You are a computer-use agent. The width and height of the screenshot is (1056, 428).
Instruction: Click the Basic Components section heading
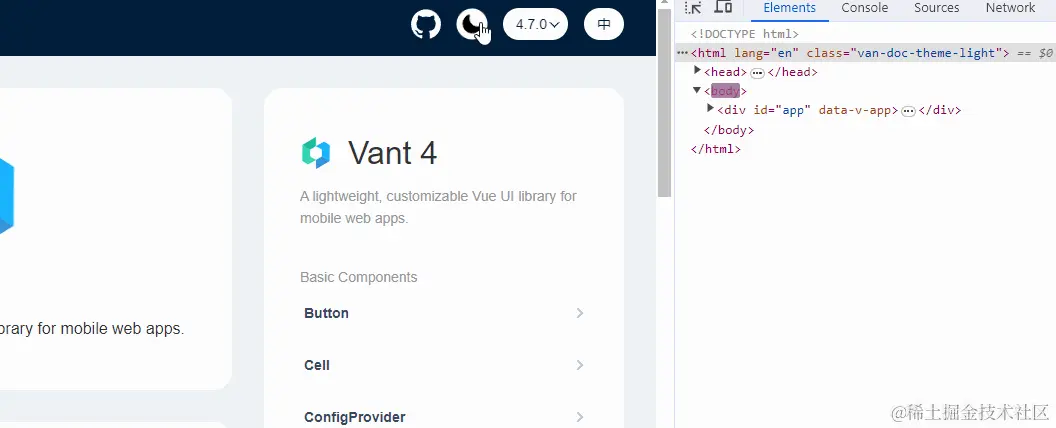pyautogui.click(x=358, y=277)
